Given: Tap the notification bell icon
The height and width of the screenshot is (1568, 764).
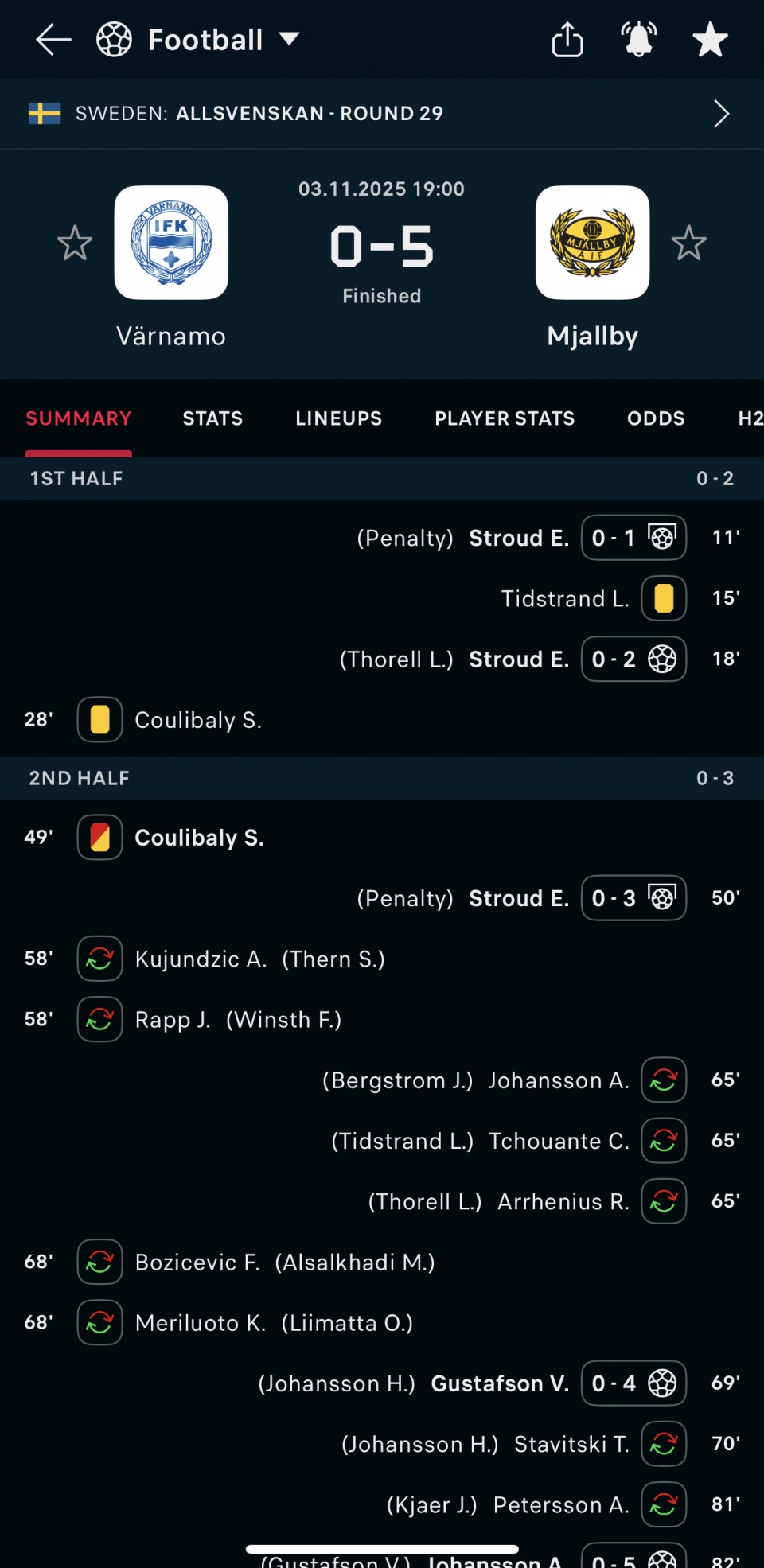Looking at the screenshot, I should click(638, 40).
